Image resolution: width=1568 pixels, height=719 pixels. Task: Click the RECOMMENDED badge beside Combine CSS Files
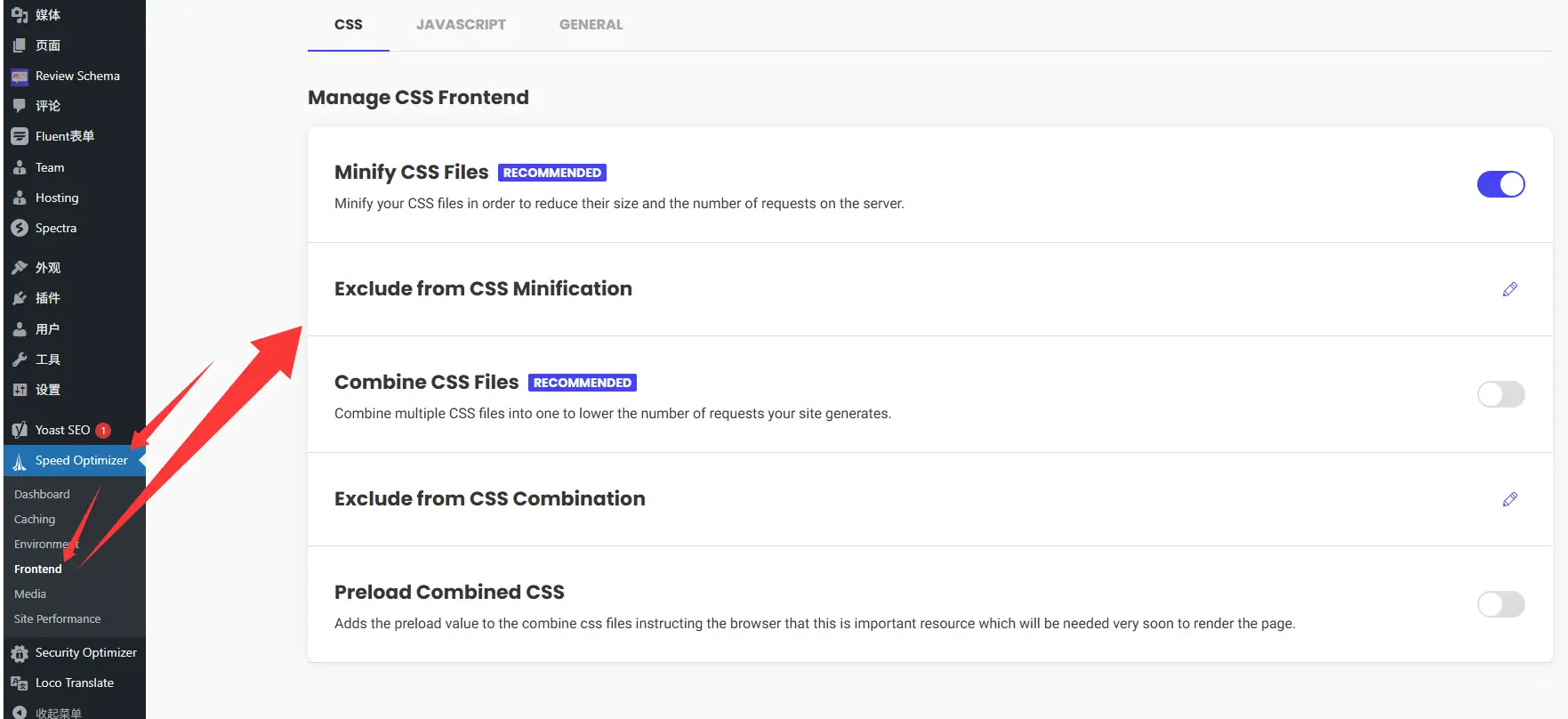pos(583,383)
